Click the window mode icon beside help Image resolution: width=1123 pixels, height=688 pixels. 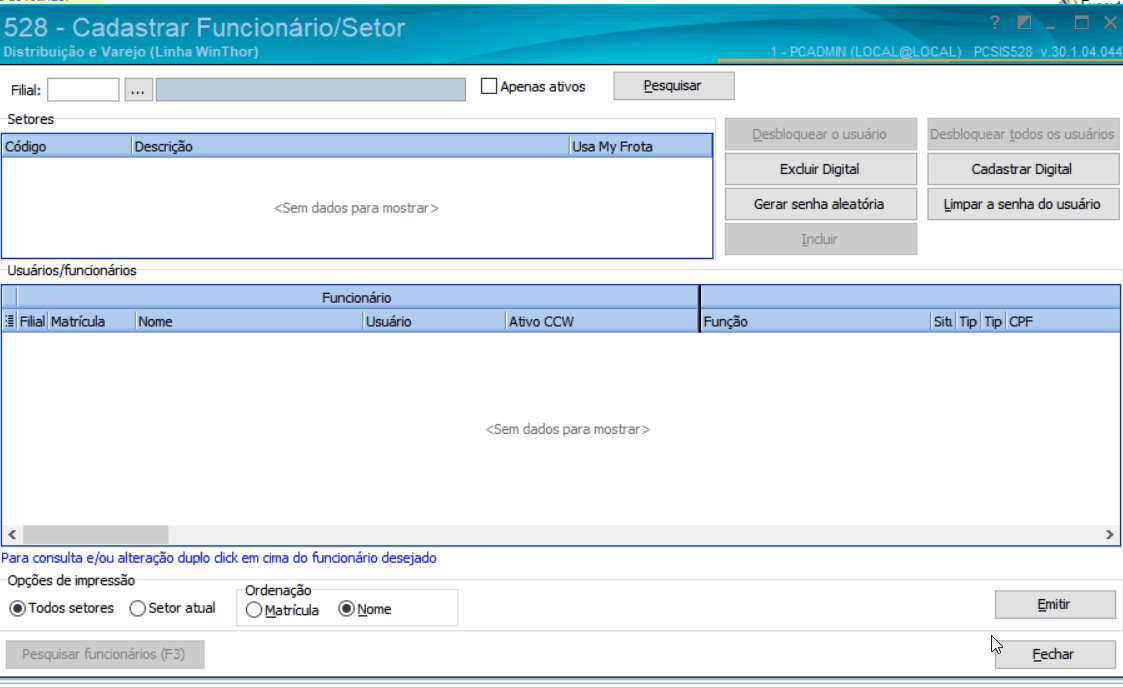[x=1024, y=23]
